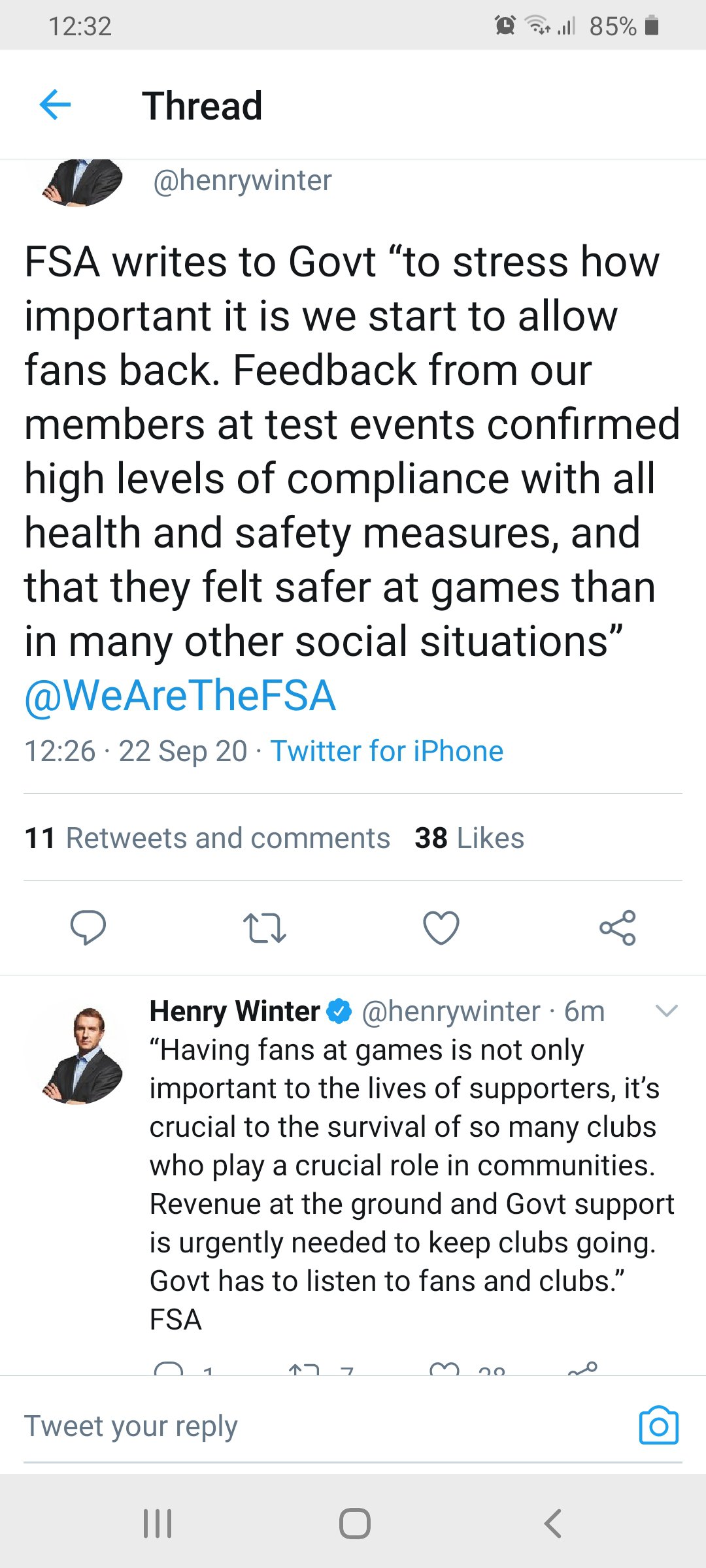The width and height of the screenshot is (706, 1568).
Task: Open the @WeAreTheFSA mention link
Action: [180, 696]
